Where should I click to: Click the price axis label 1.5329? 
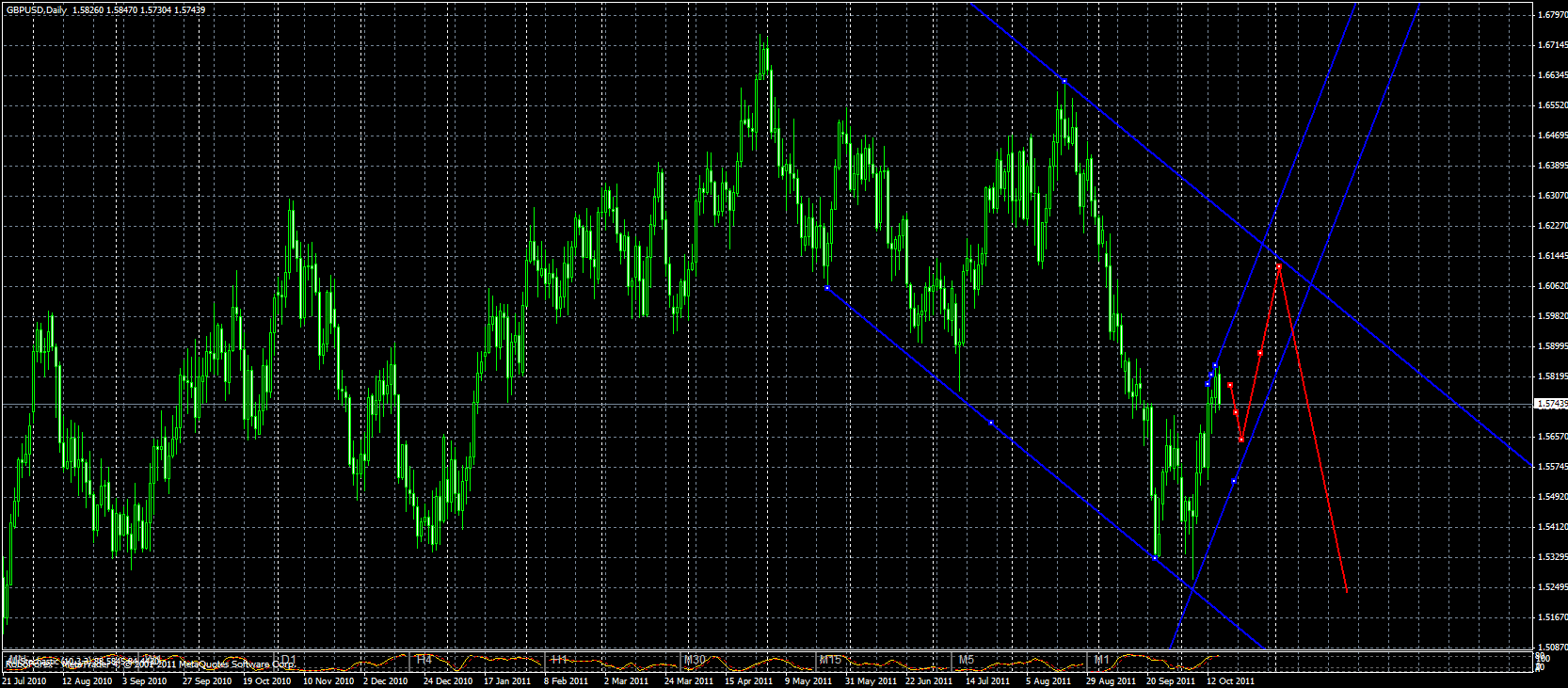[1553, 557]
